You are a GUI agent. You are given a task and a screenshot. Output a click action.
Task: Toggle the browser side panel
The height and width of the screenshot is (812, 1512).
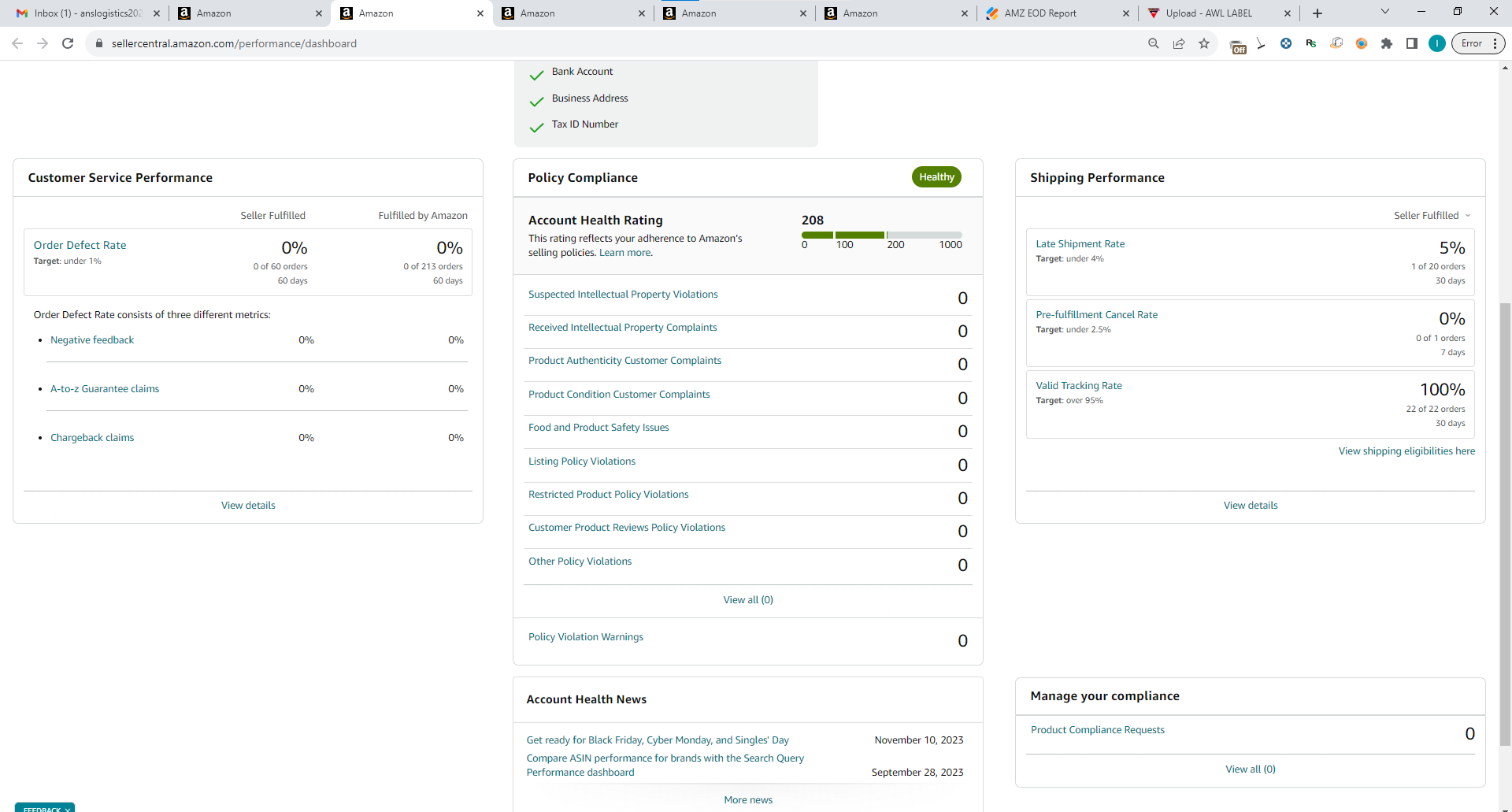(1412, 43)
